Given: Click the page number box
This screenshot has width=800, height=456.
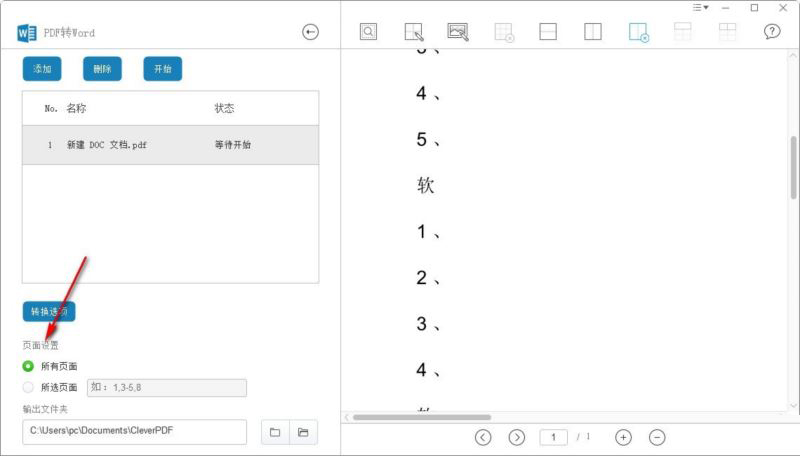Looking at the screenshot, I should coord(554,437).
